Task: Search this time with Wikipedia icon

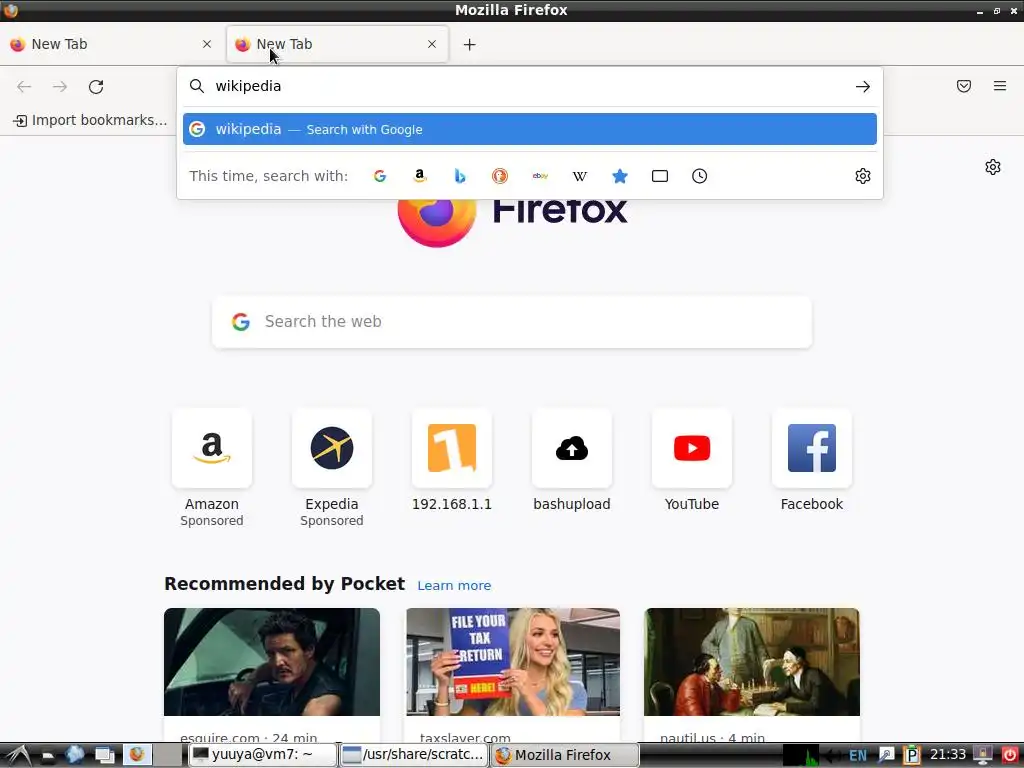Action: [x=580, y=176]
